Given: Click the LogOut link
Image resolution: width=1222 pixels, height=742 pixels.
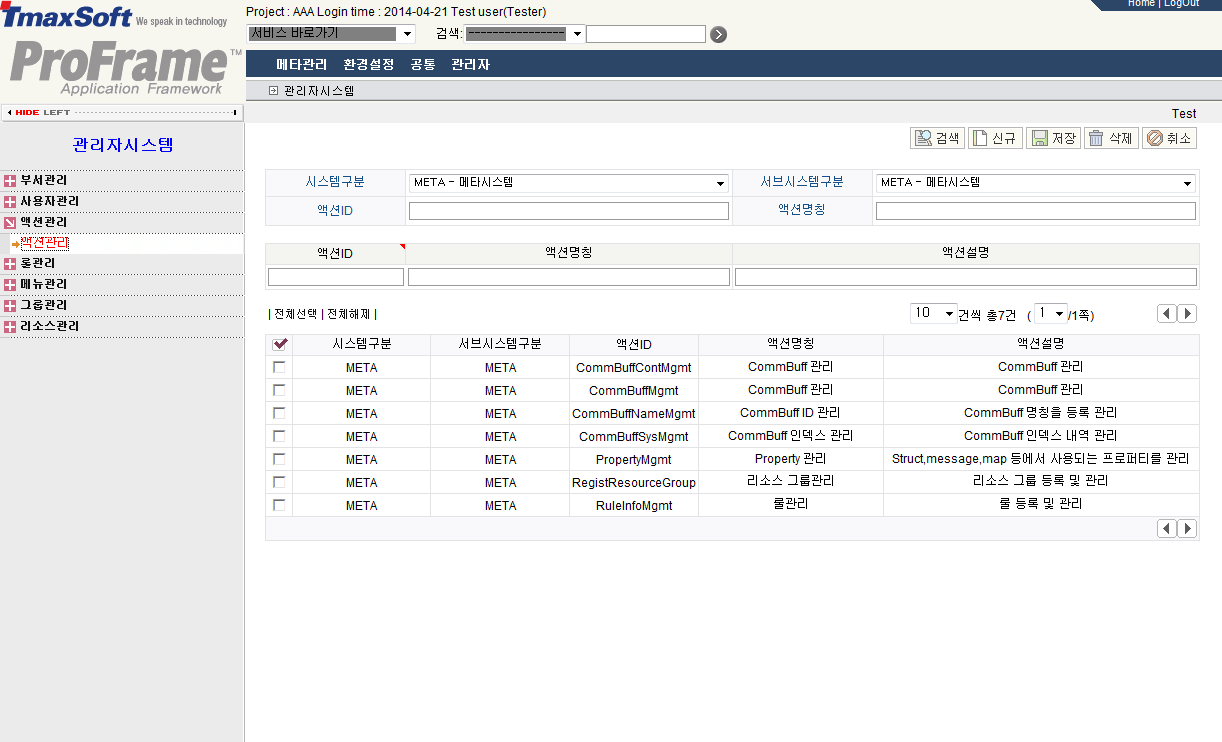Looking at the screenshot, I should 1182,4.
